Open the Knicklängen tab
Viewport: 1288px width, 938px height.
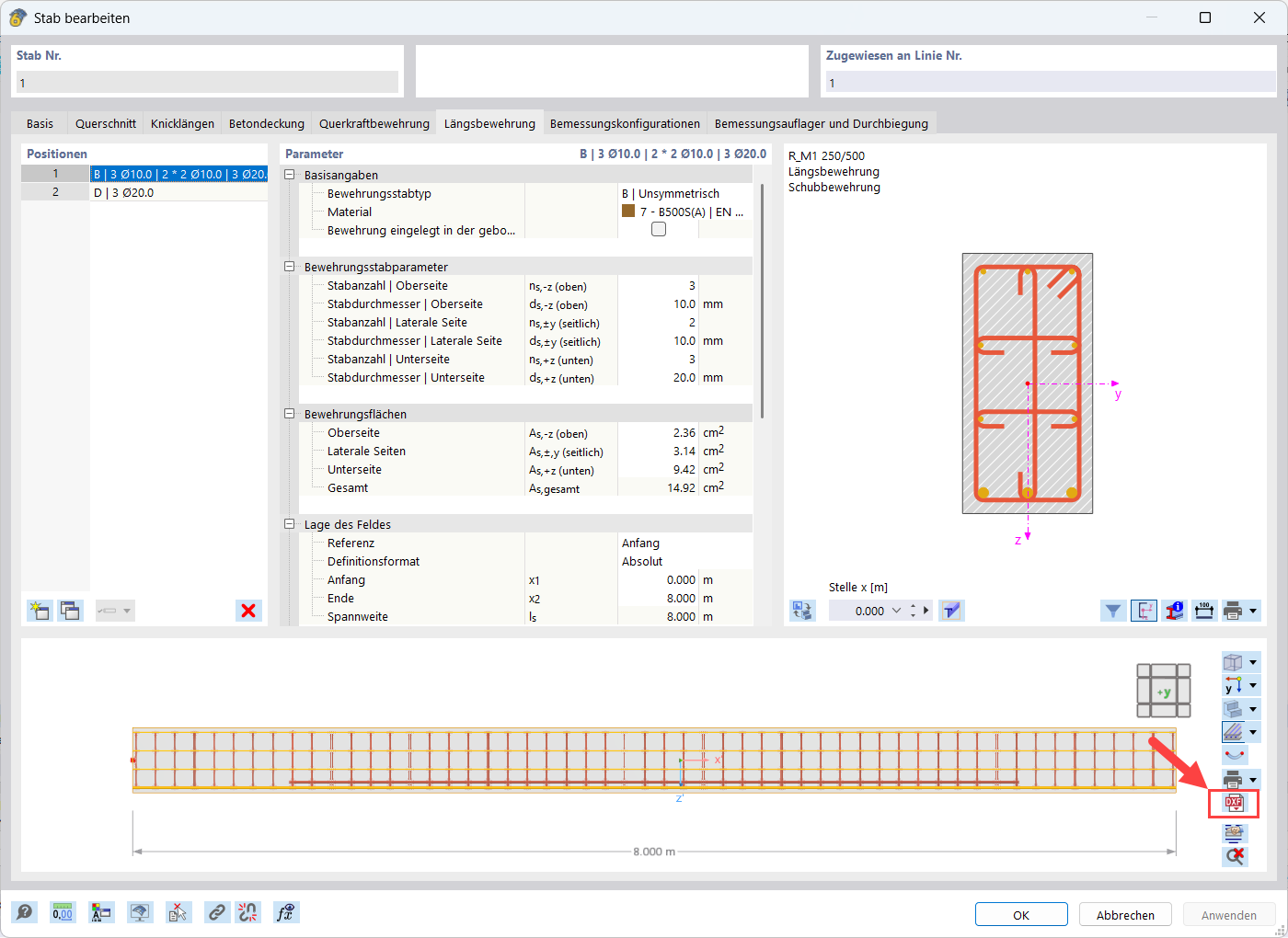point(182,123)
